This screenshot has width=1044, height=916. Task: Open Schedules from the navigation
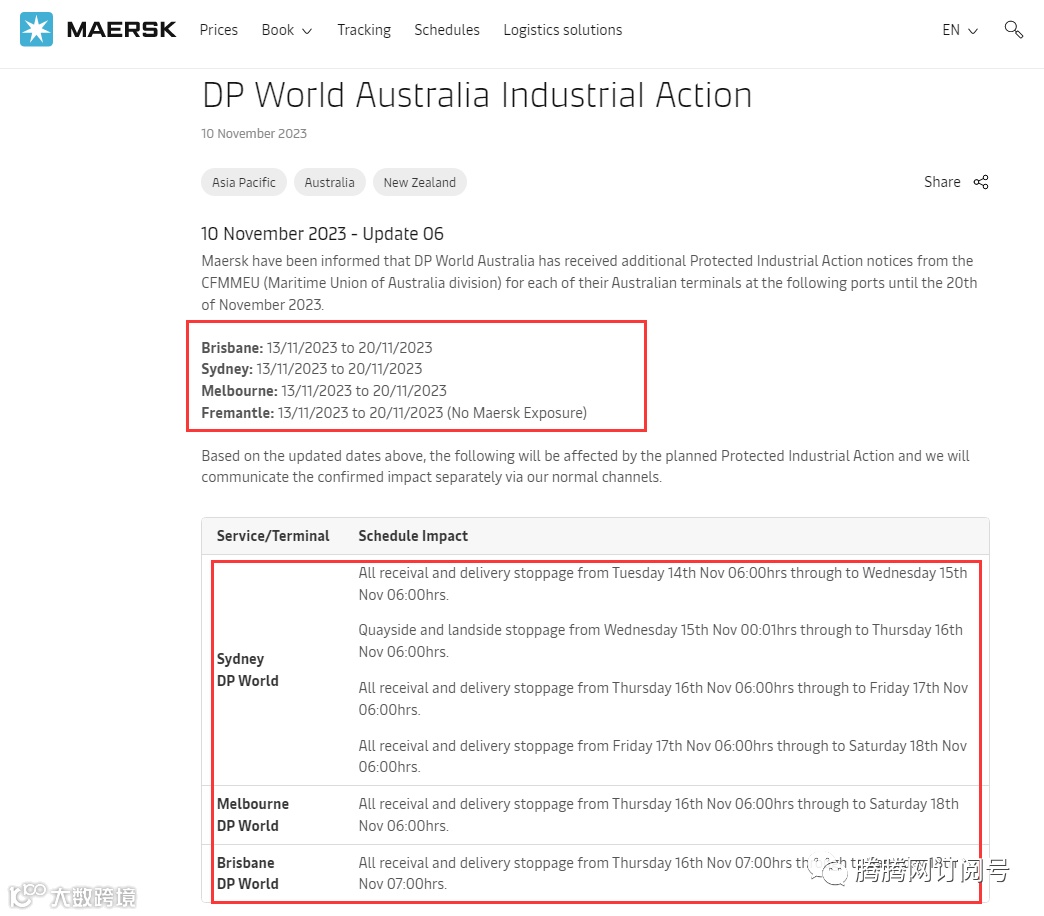(x=447, y=30)
